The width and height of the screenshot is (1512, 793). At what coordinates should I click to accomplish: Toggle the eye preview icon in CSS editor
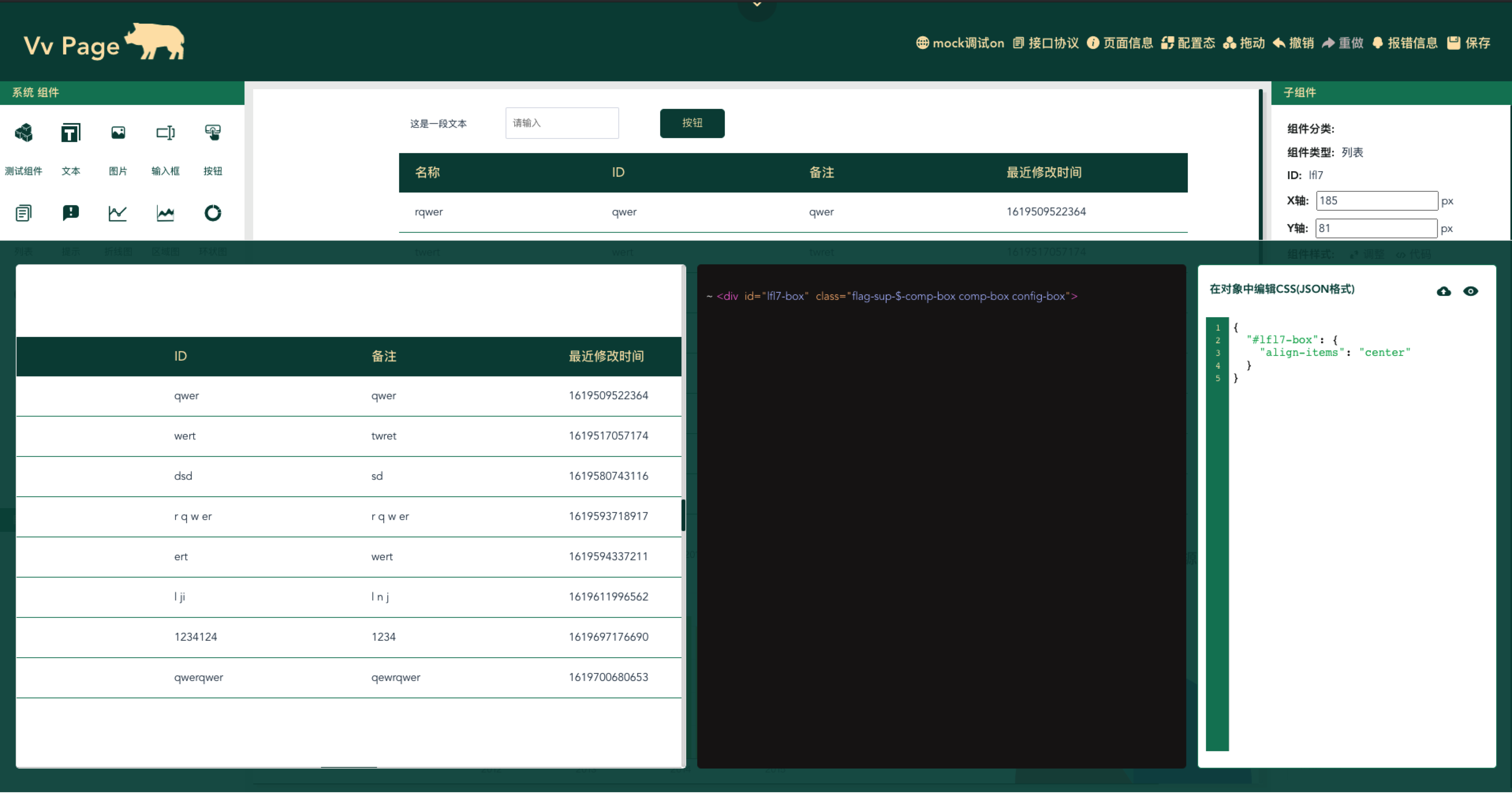pos(1470,291)
